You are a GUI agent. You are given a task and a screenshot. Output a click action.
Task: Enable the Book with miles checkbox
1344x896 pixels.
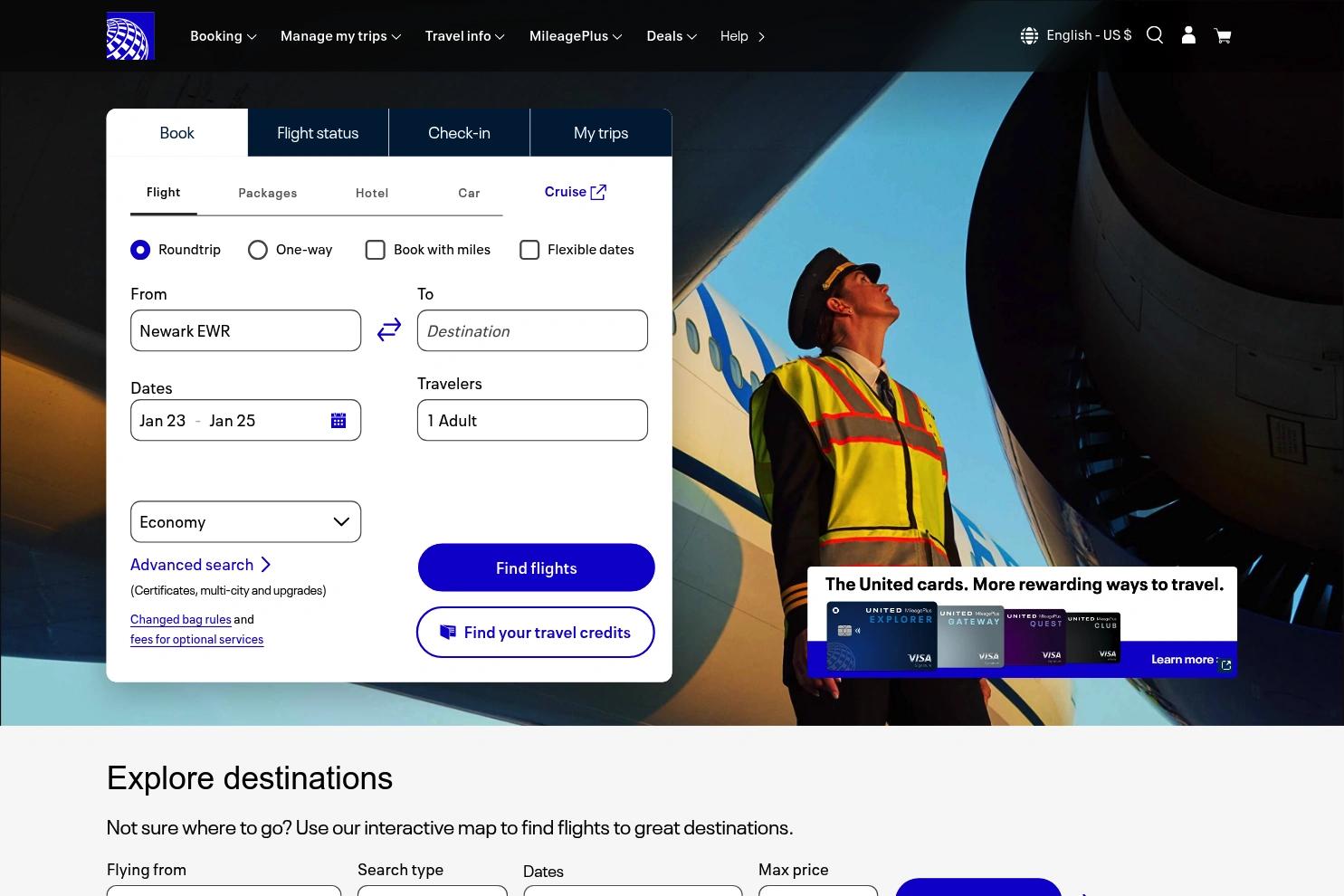point(376,250)
